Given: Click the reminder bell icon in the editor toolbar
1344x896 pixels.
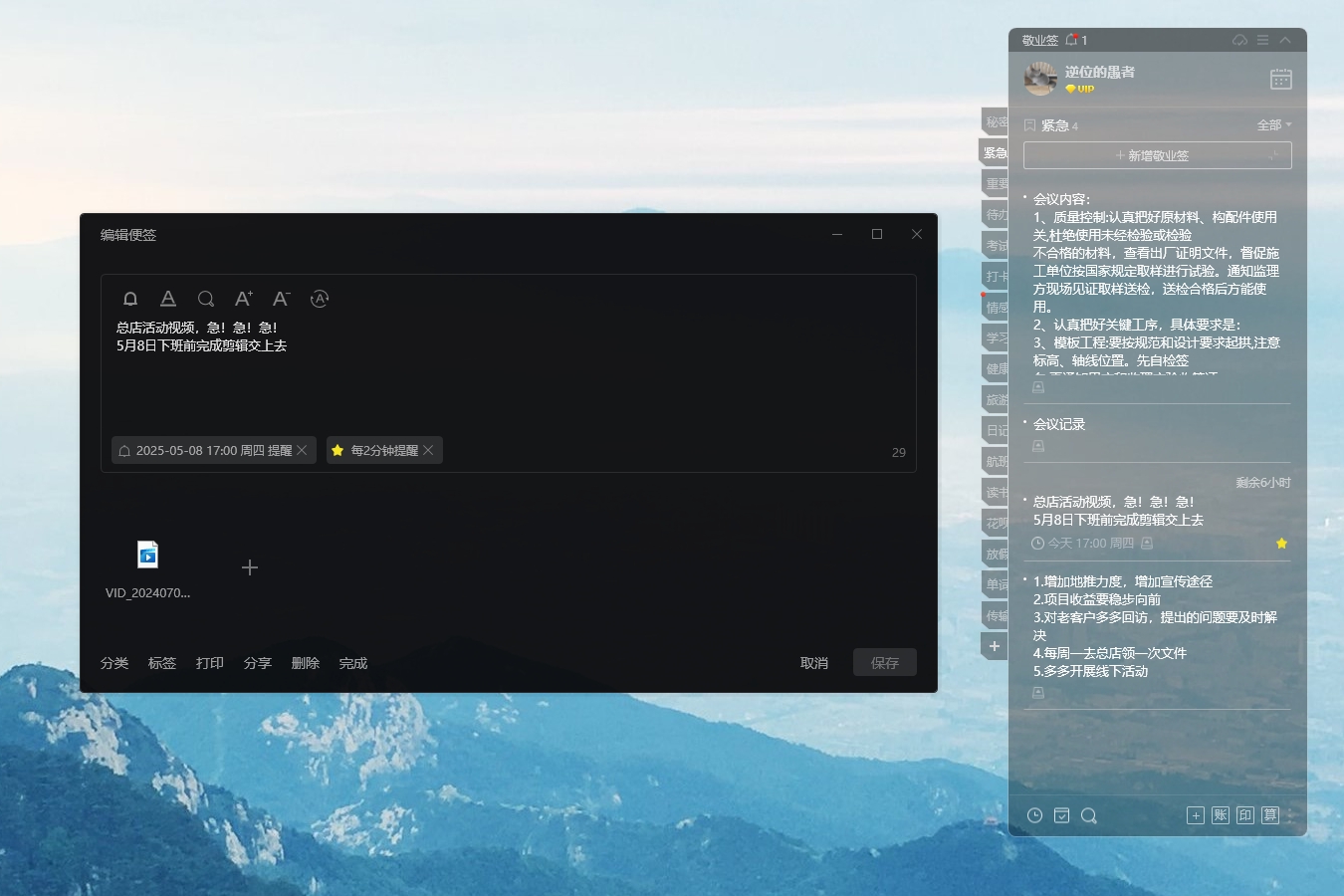Looking at the screenshot, I should click(130, 299).
